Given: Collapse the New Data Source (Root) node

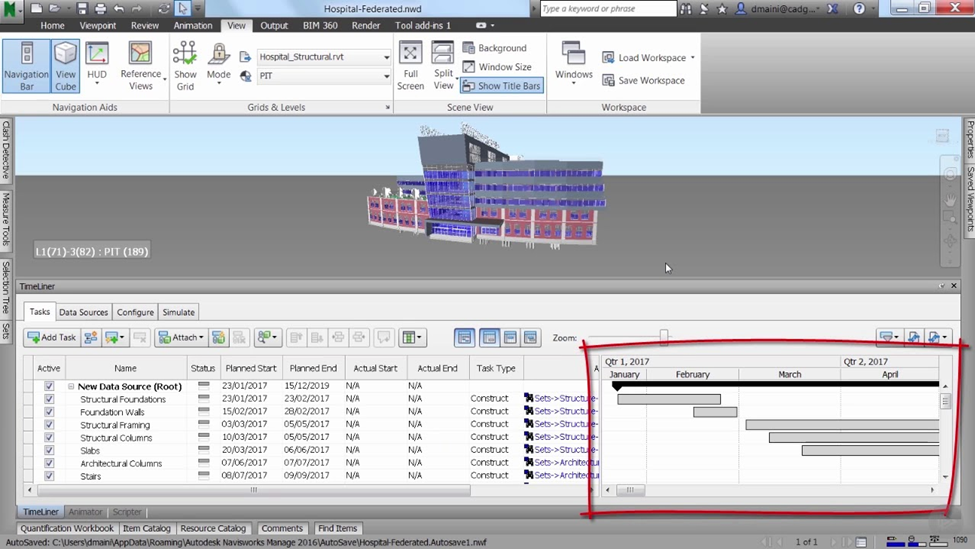Looking at the screenshot, I should (x=71, y=386).
